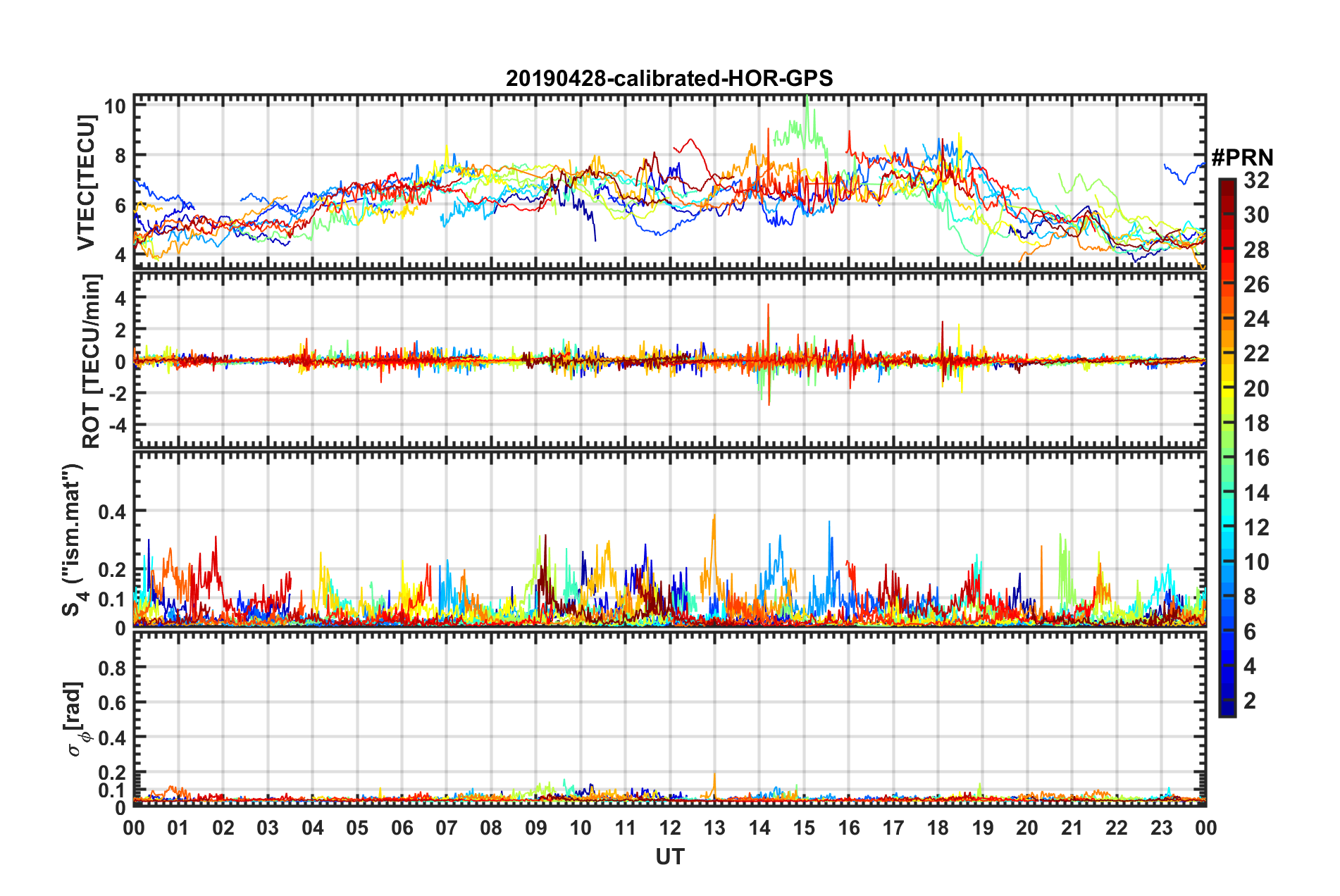
Task: Click S4 y-axis tick label "0.4"
Action: pos(112,511)
